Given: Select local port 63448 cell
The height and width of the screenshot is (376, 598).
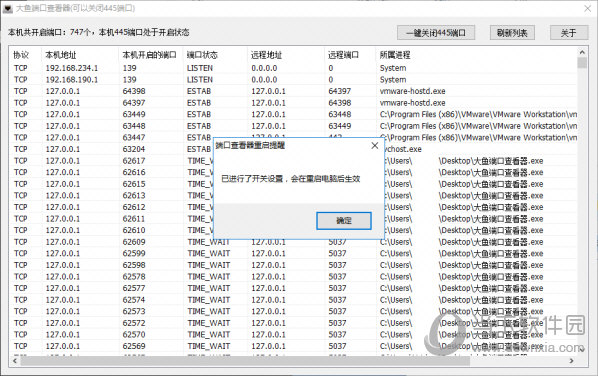Looking at the screenshot, I should click(x=134, y=126).
